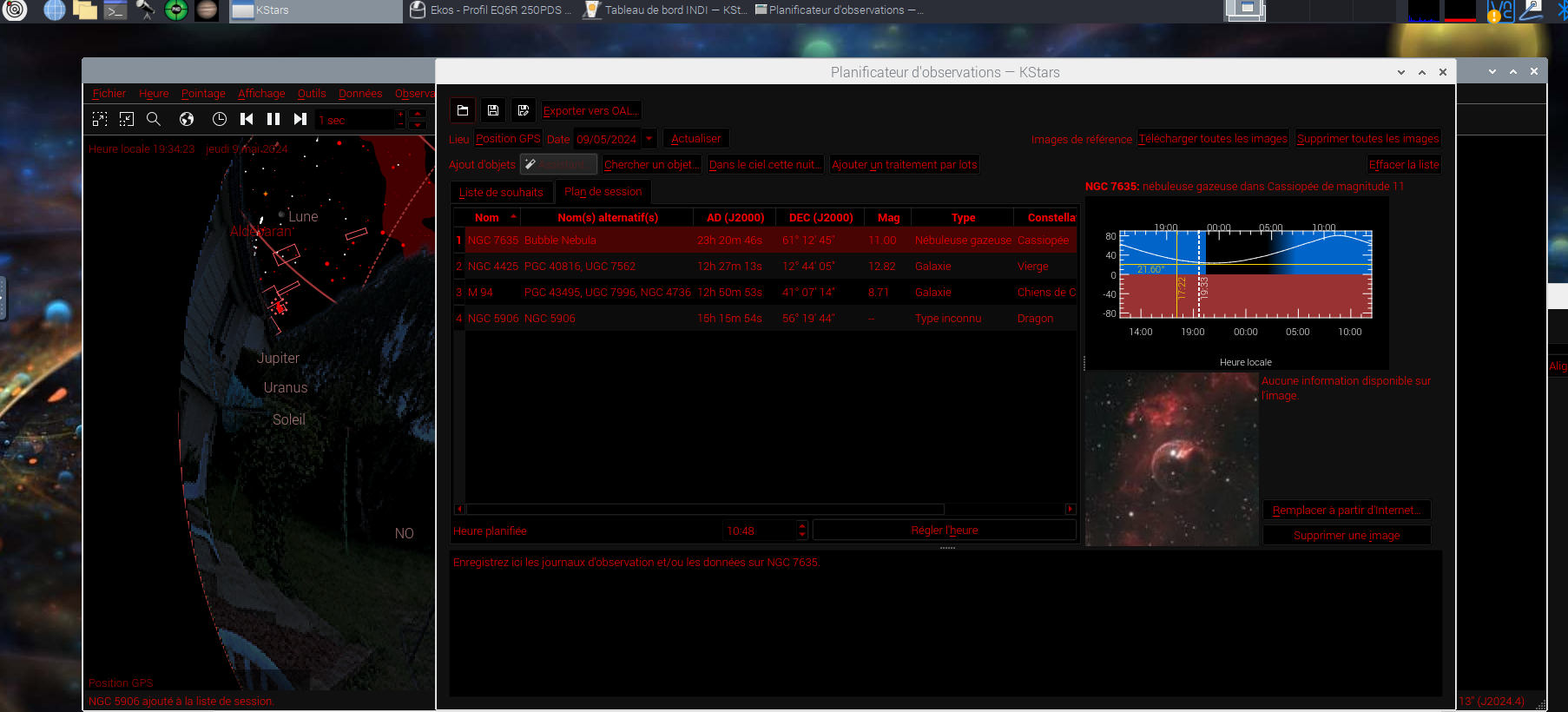Launch the web browser from the taskbar

pos(54,10)
